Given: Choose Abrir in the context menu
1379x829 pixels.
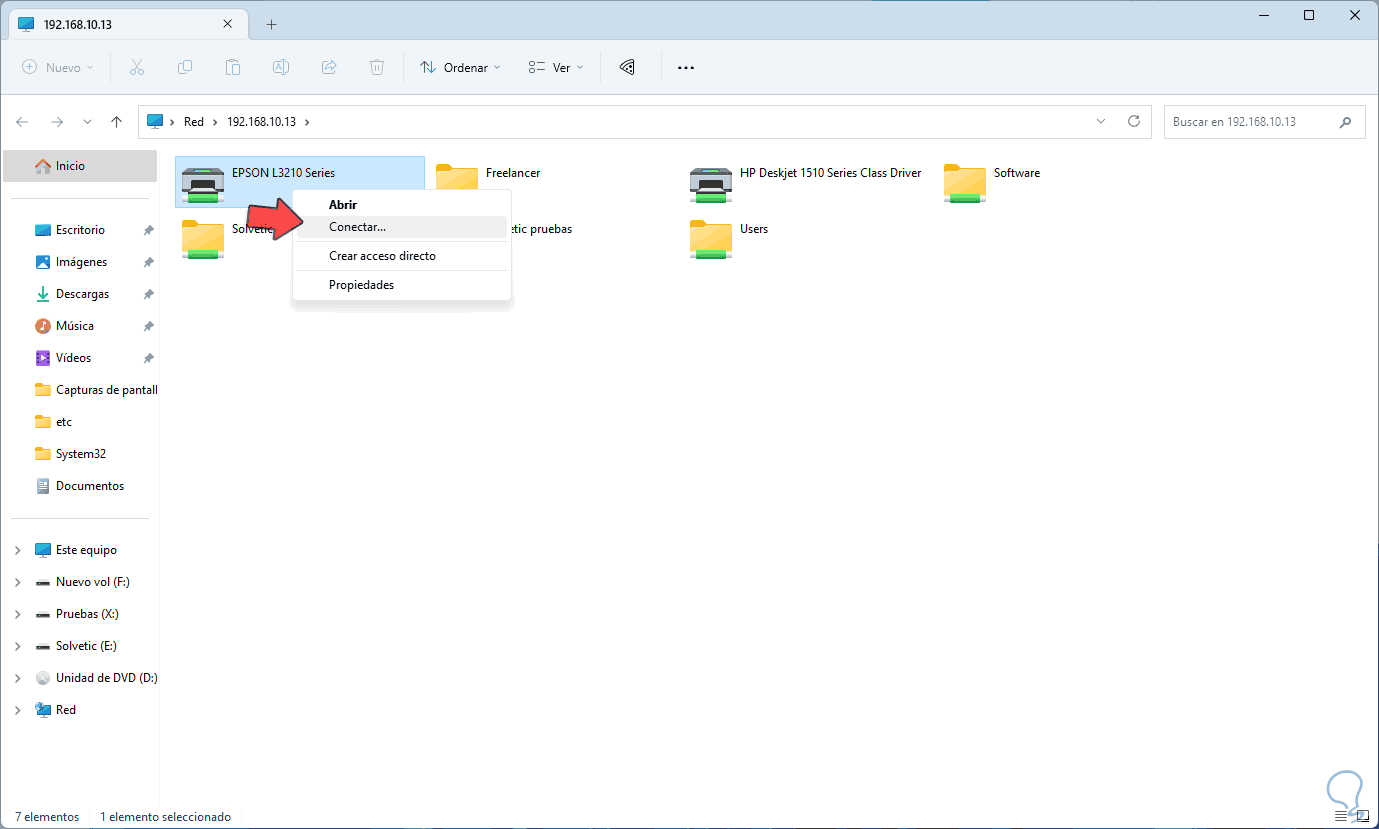Looking at the screenshot, I should coord(402,204).
